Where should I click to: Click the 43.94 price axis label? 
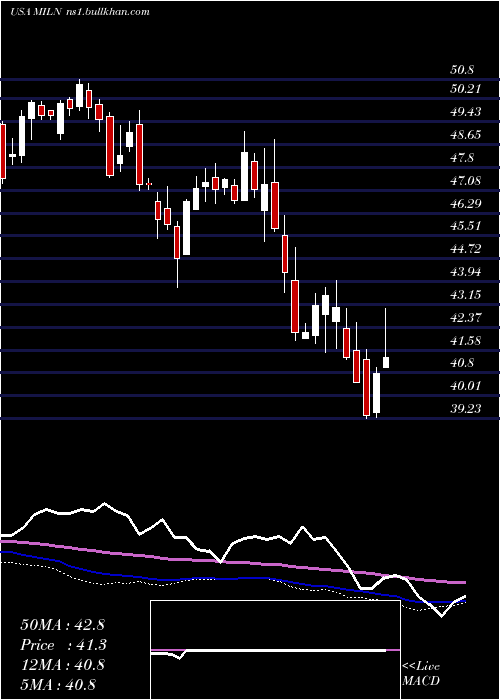pos(466,272)
